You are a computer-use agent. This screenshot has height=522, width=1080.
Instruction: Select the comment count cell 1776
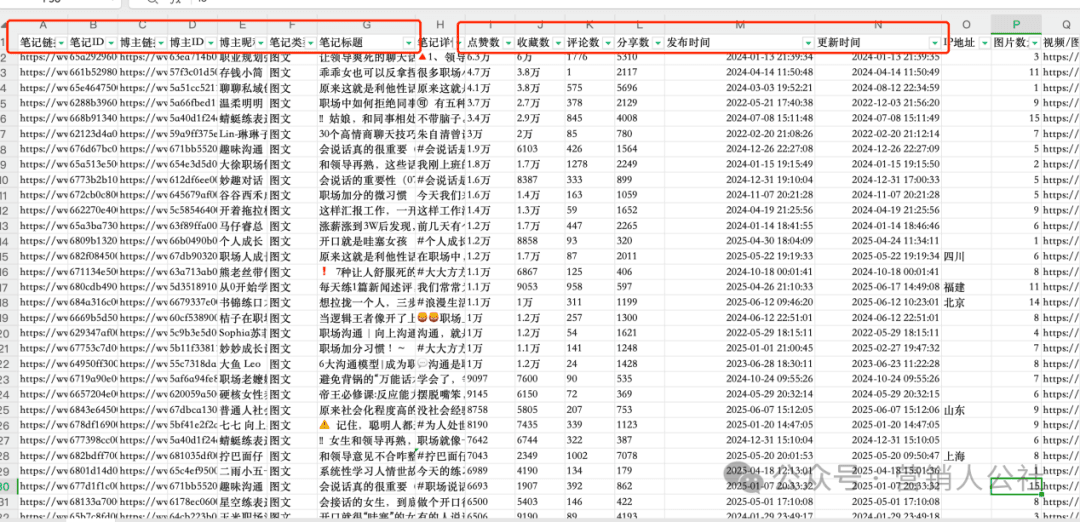click(x=589, y=56)
